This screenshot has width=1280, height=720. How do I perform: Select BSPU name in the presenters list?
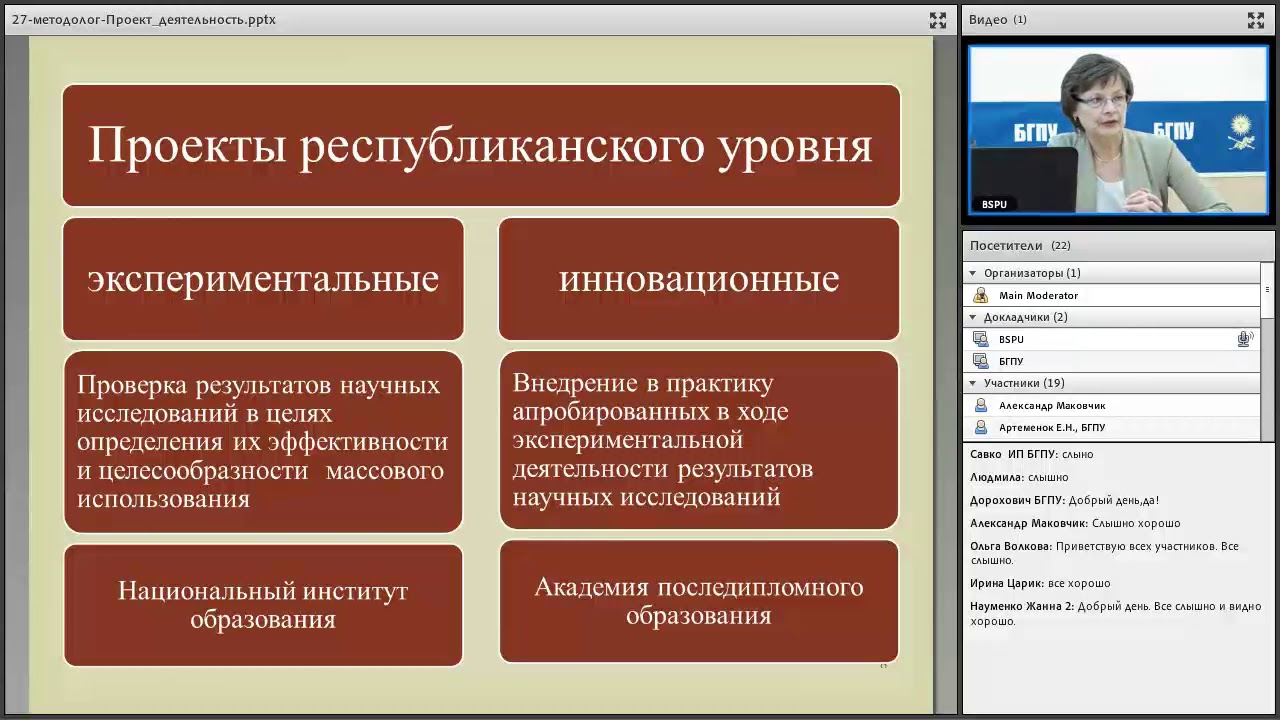click(x=1011, y=339)
